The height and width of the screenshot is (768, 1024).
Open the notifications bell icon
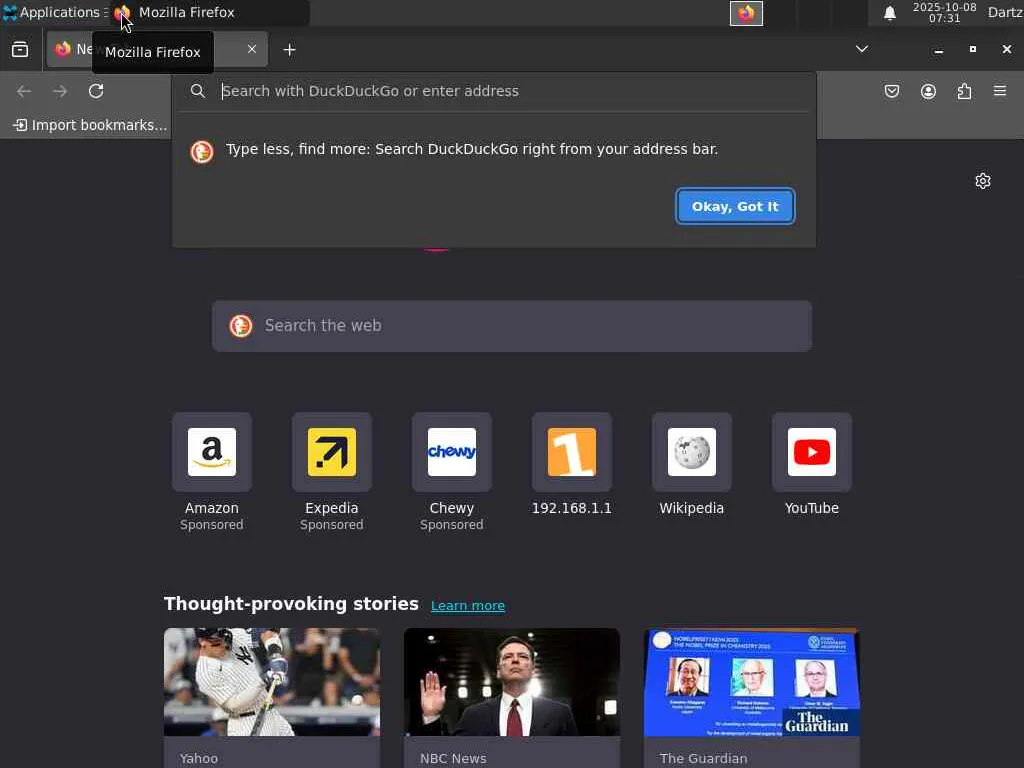[x=889, y=13]
